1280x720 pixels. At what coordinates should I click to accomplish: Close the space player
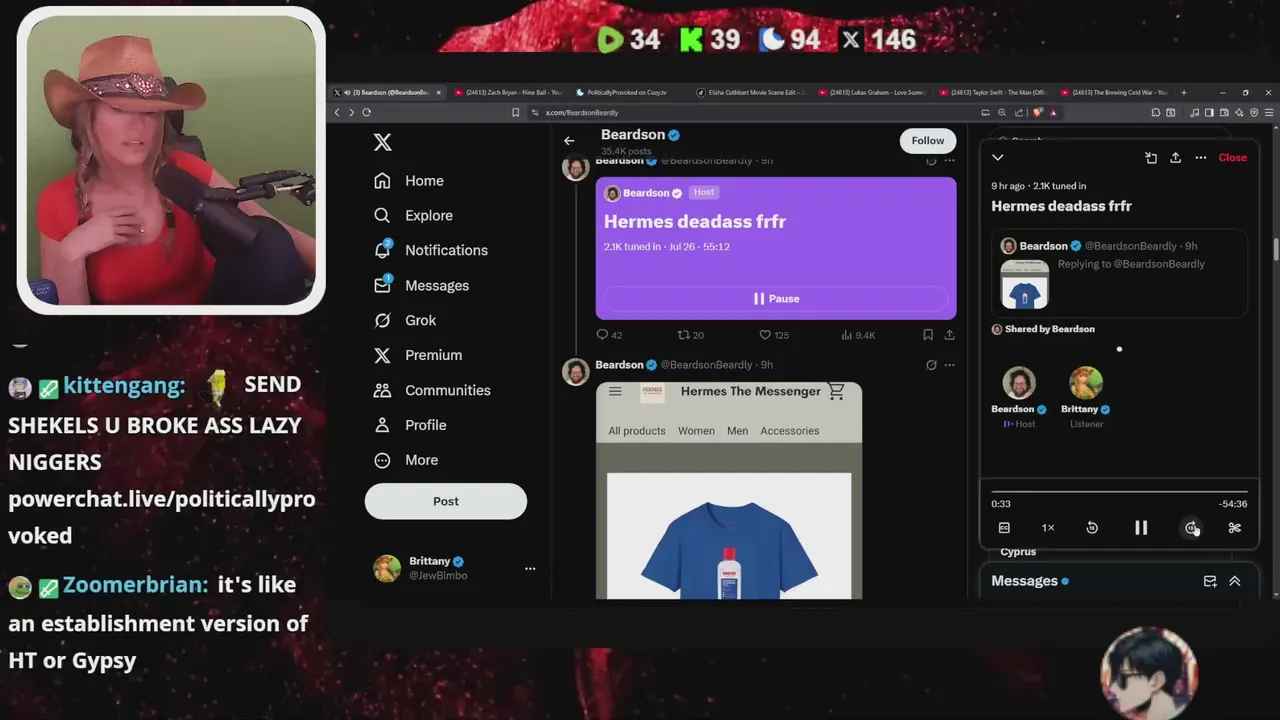click(x=1232, y=158)
